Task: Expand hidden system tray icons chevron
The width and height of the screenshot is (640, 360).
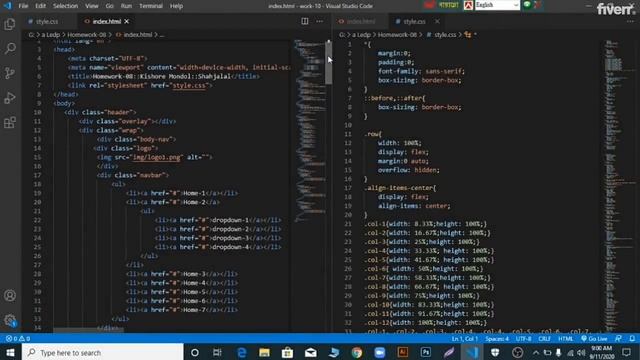Action: pos(536,352)
